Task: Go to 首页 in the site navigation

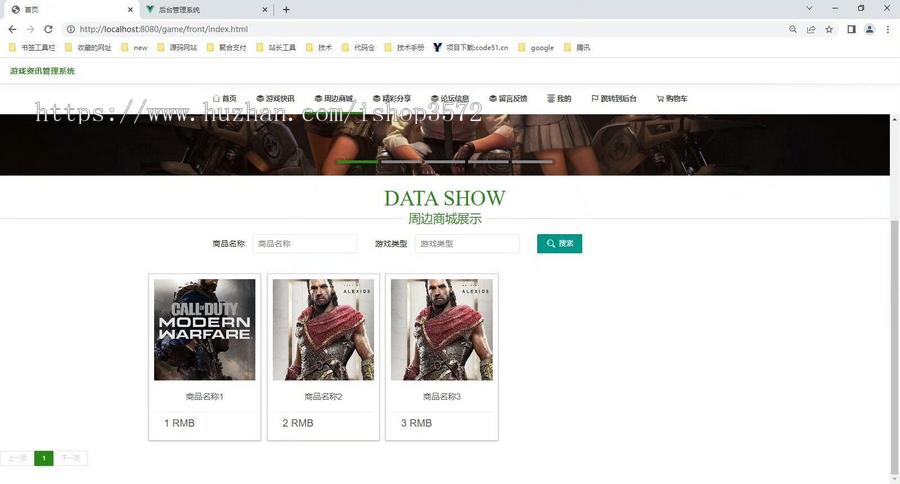Action: coord(224,99)
